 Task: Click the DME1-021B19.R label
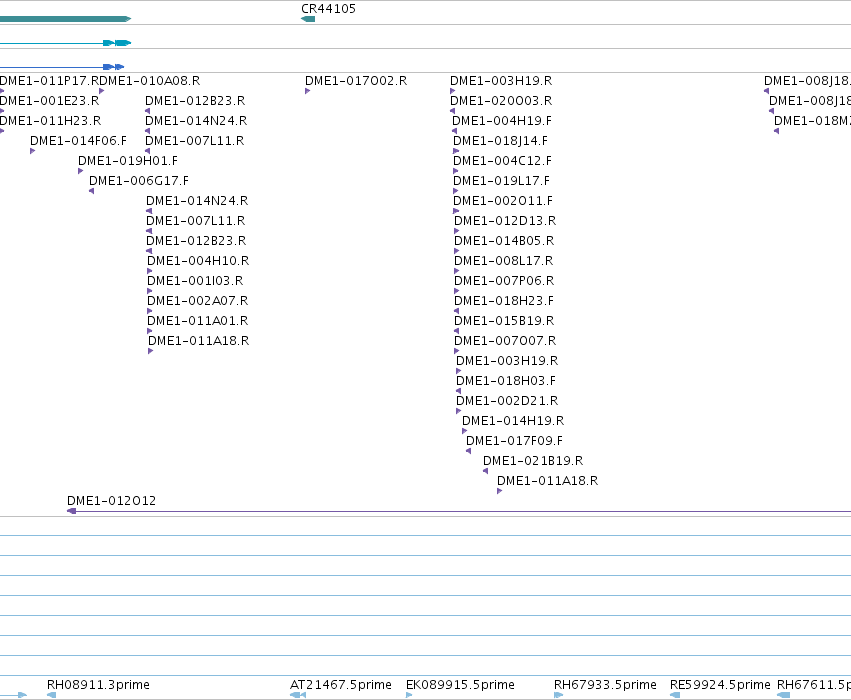(533, 461)
